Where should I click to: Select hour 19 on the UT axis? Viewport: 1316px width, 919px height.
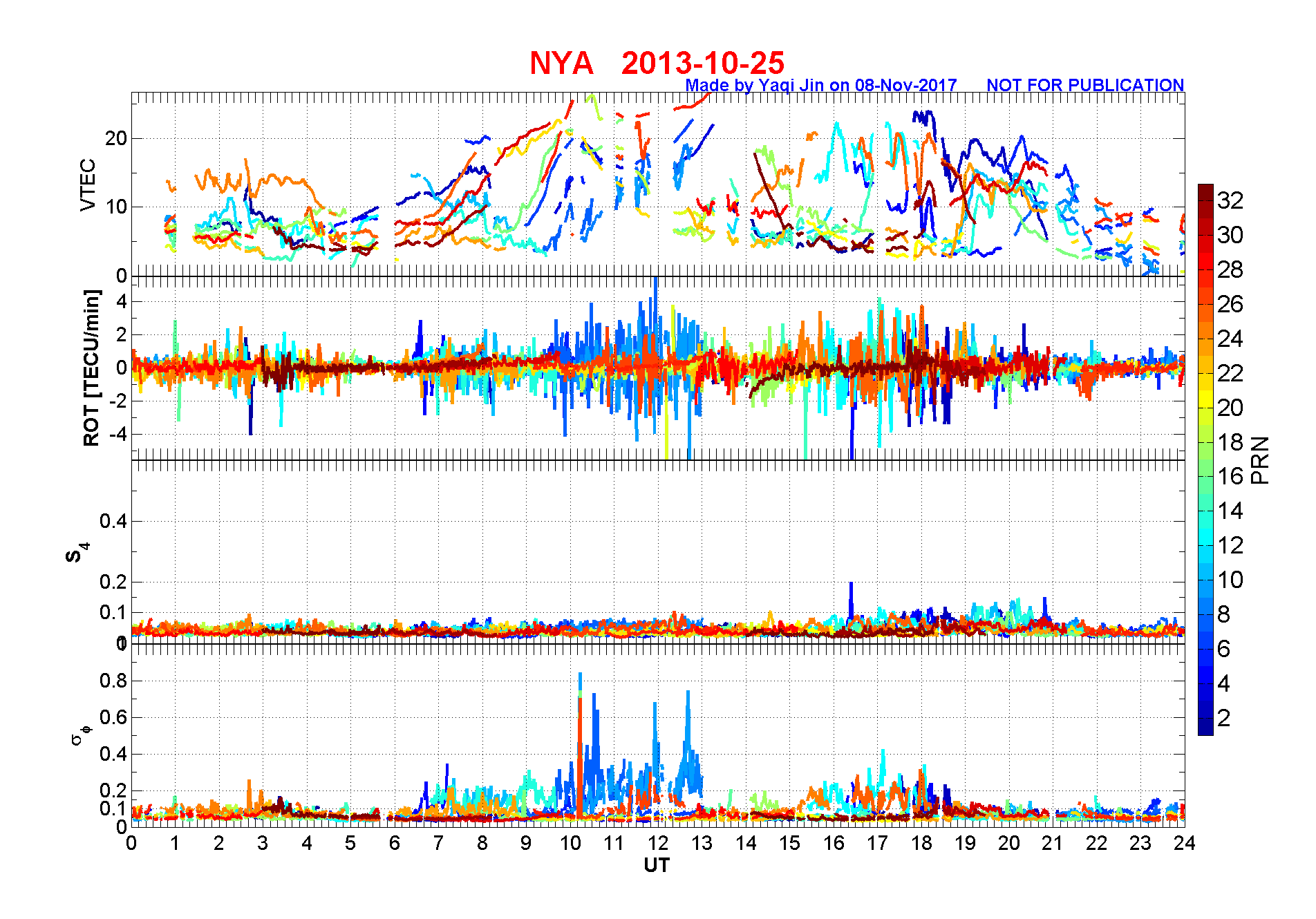(x=965, y=843)
